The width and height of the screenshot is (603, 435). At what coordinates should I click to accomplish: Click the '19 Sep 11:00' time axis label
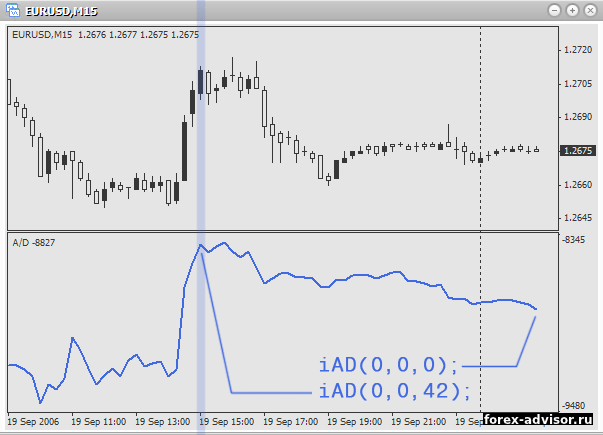[98, 422]
